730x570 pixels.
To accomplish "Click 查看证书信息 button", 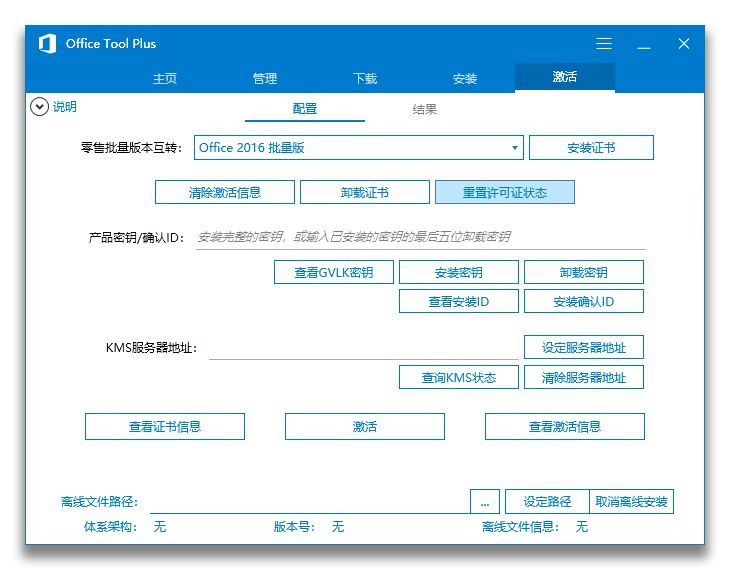I will tap(165, 427).
